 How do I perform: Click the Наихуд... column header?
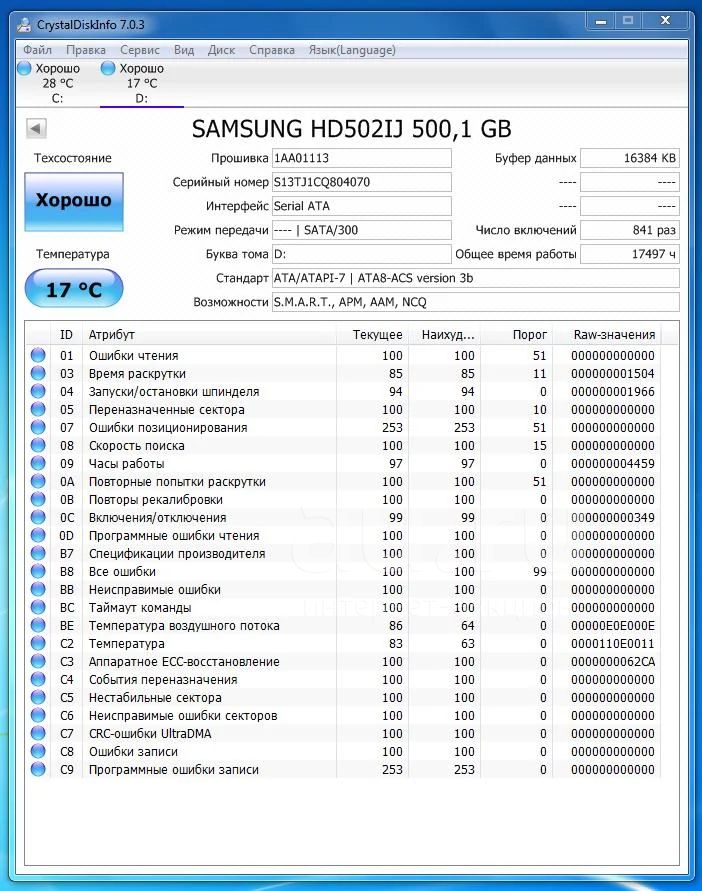click(x=446, y=335)
